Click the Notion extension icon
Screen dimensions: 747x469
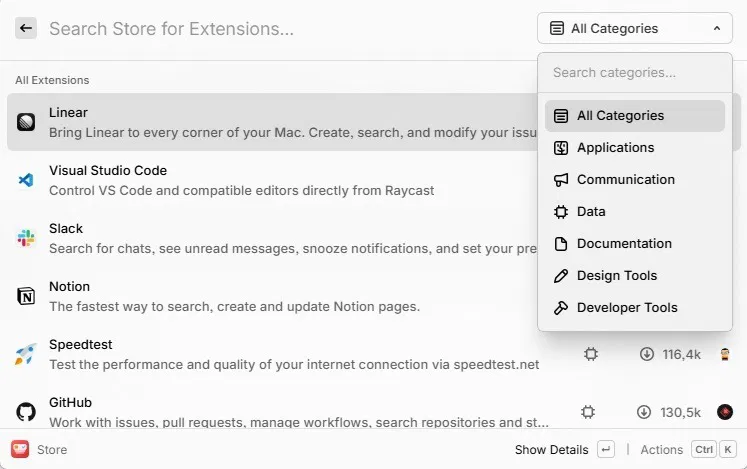(26, 296)
